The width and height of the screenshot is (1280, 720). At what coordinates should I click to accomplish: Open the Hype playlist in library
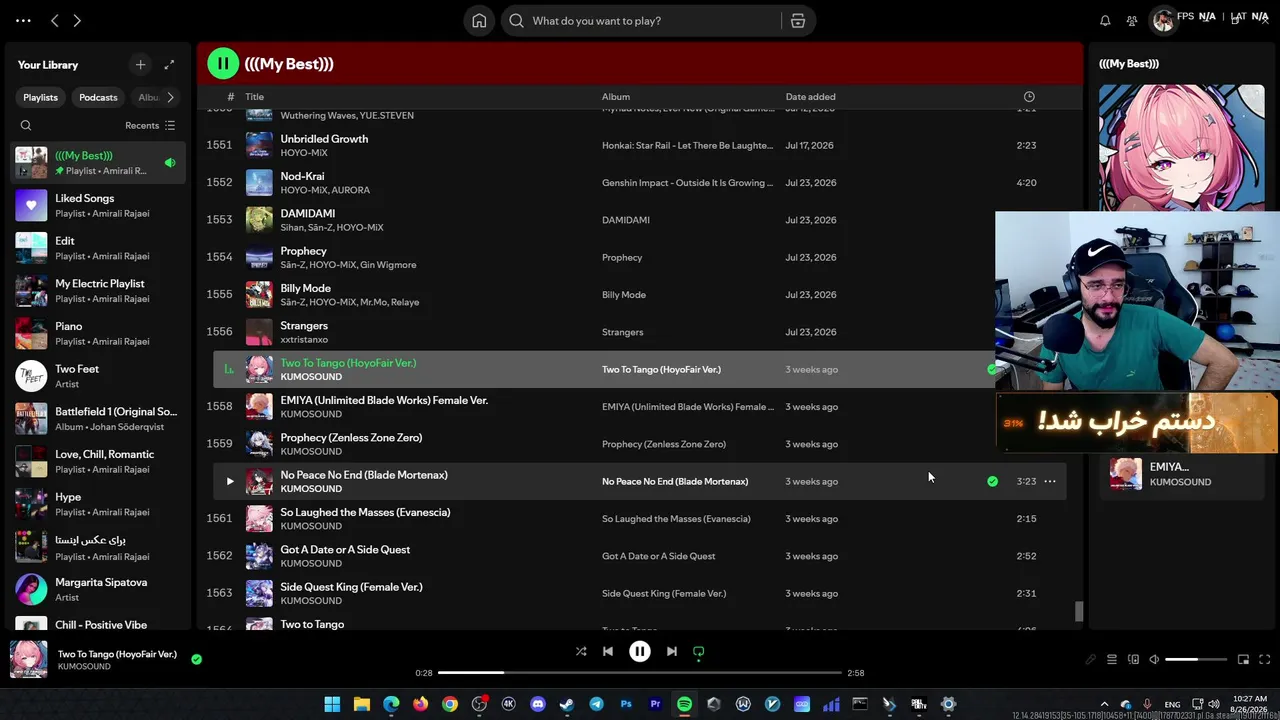(96, 504)
